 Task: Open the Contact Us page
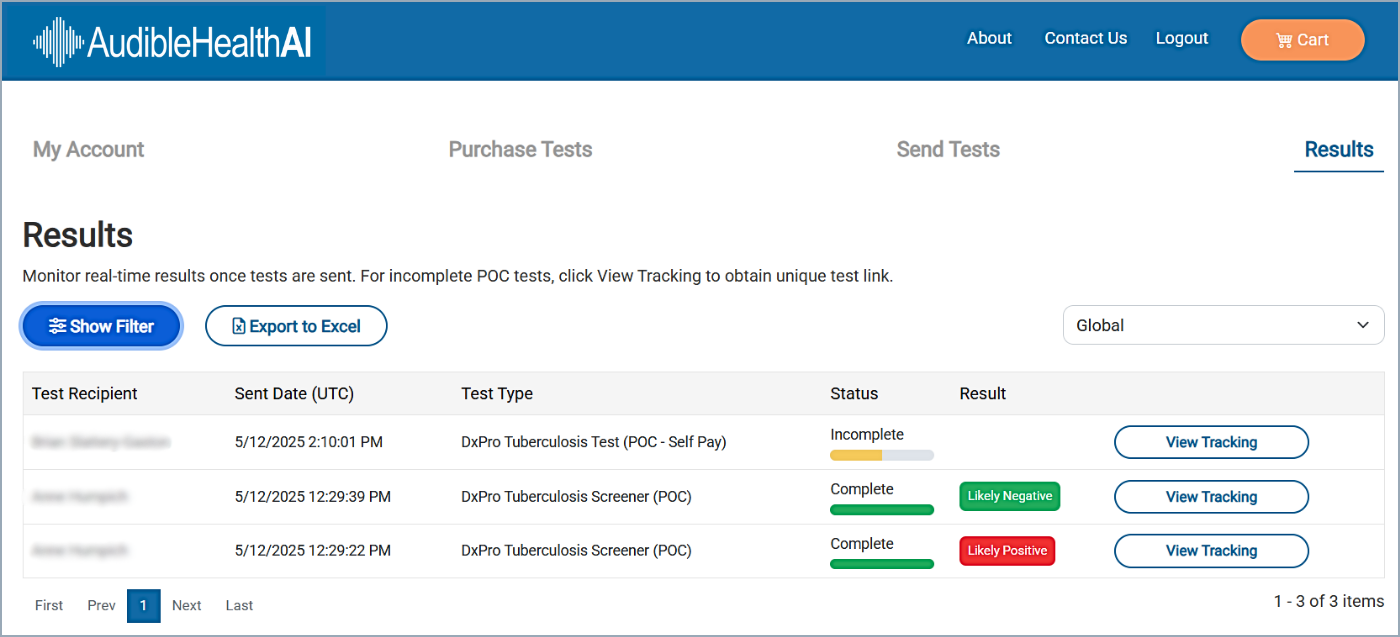point(1085,38)
